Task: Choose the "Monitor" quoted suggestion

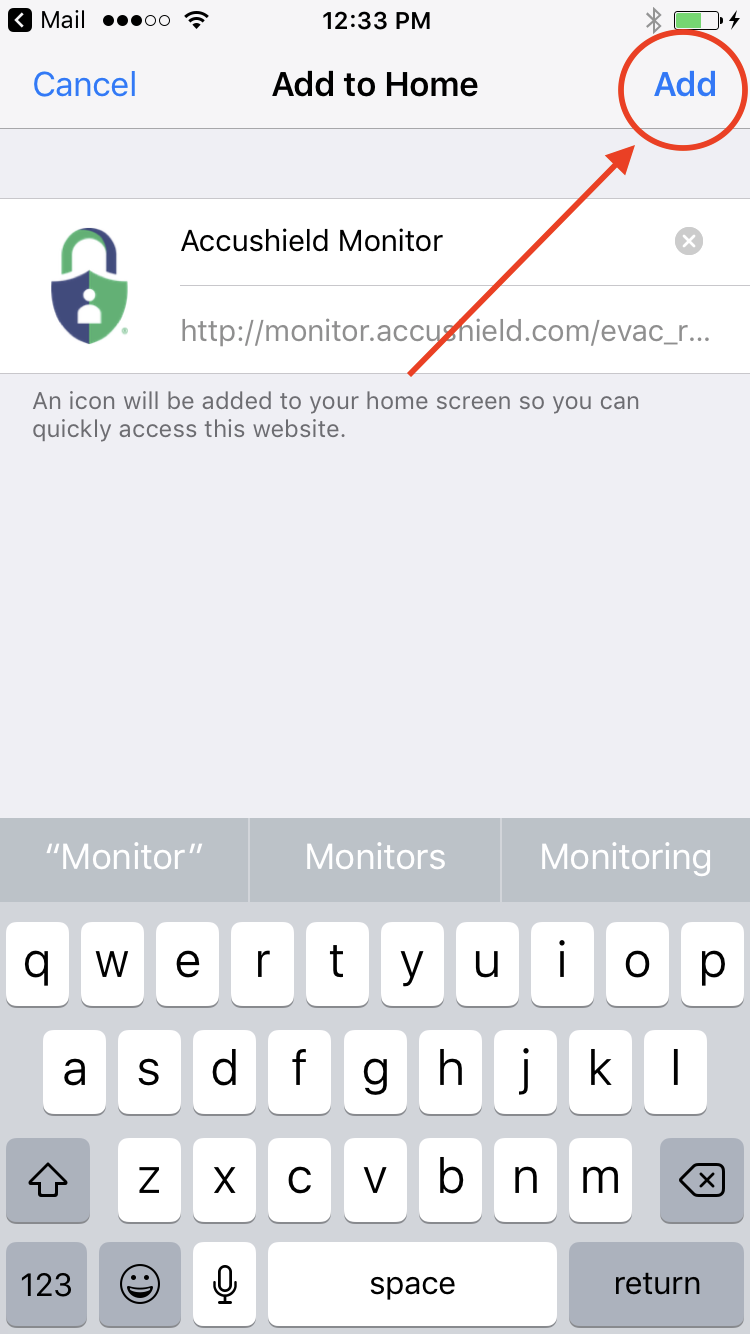Action: tap(125, 857)
